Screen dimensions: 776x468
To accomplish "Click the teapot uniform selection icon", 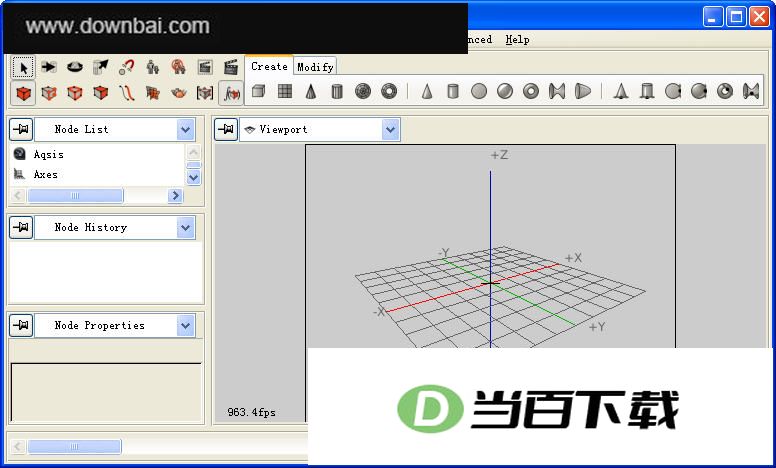I will (179, 93).
